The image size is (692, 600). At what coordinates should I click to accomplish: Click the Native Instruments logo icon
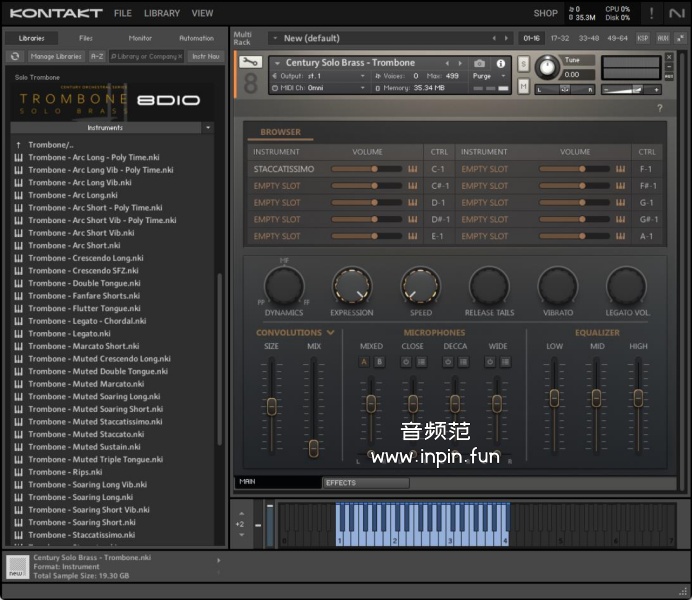pos(675,13)
